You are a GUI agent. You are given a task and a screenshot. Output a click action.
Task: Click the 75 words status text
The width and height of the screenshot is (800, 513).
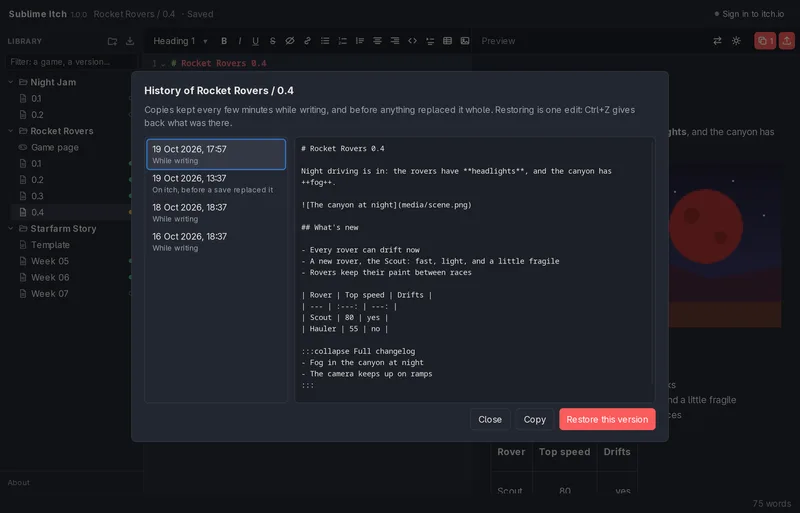click(x=771, y=503)
